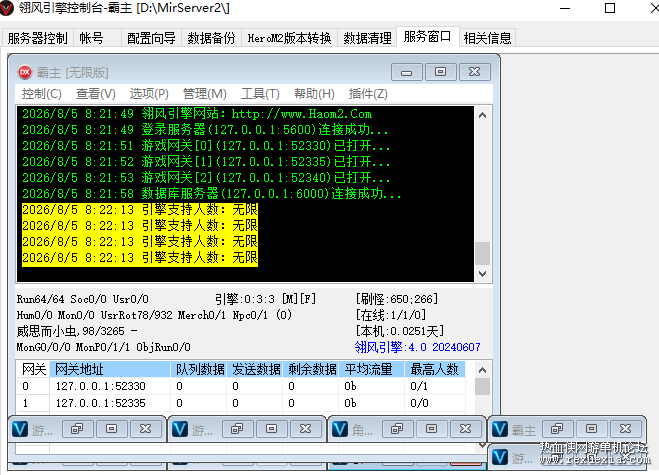Open the 插件(Z) menu
This screenshot has width=659, height=475.
click(368, 94)
